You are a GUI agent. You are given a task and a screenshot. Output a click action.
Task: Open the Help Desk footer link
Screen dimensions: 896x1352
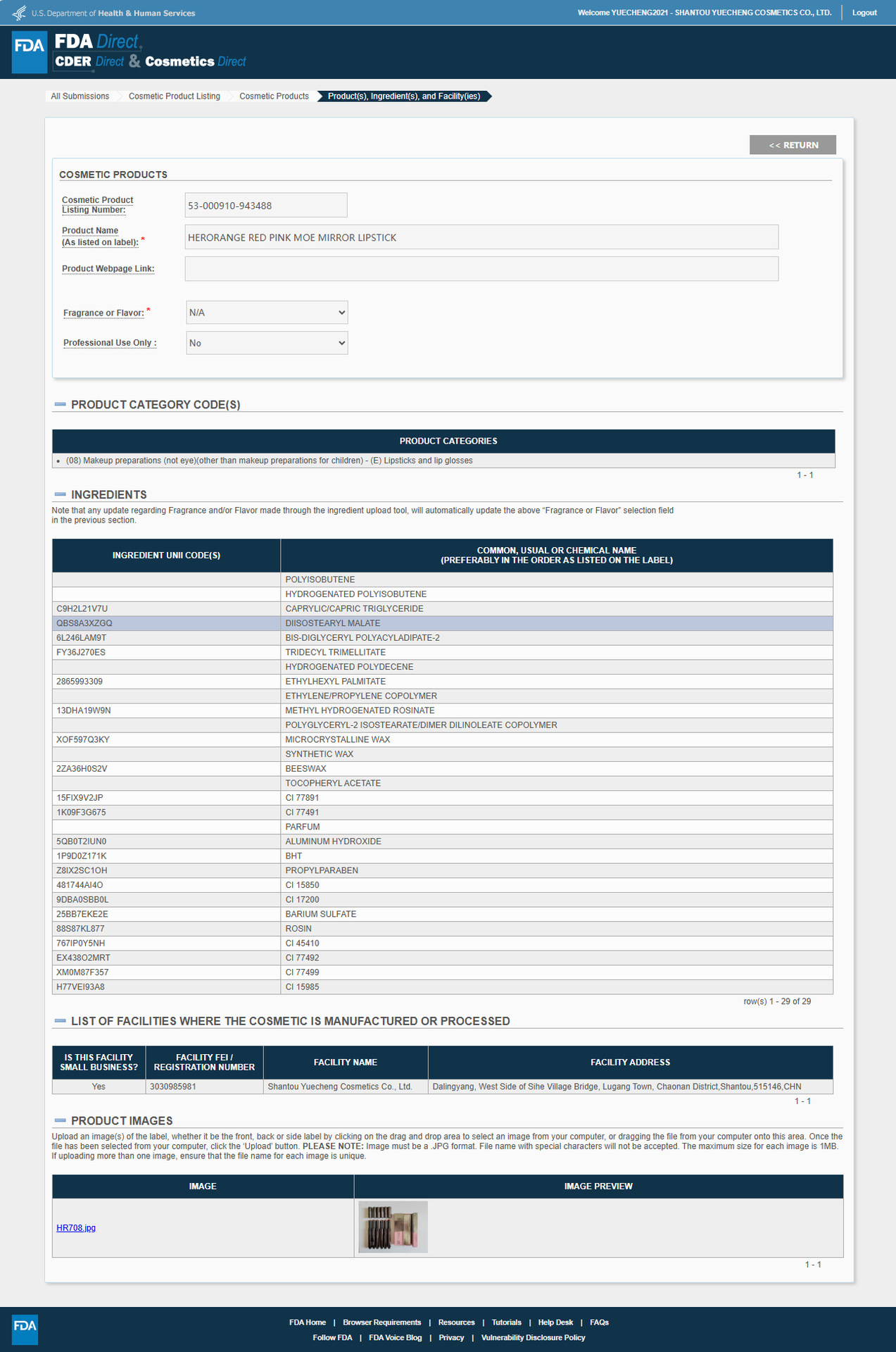[555, 1322]
